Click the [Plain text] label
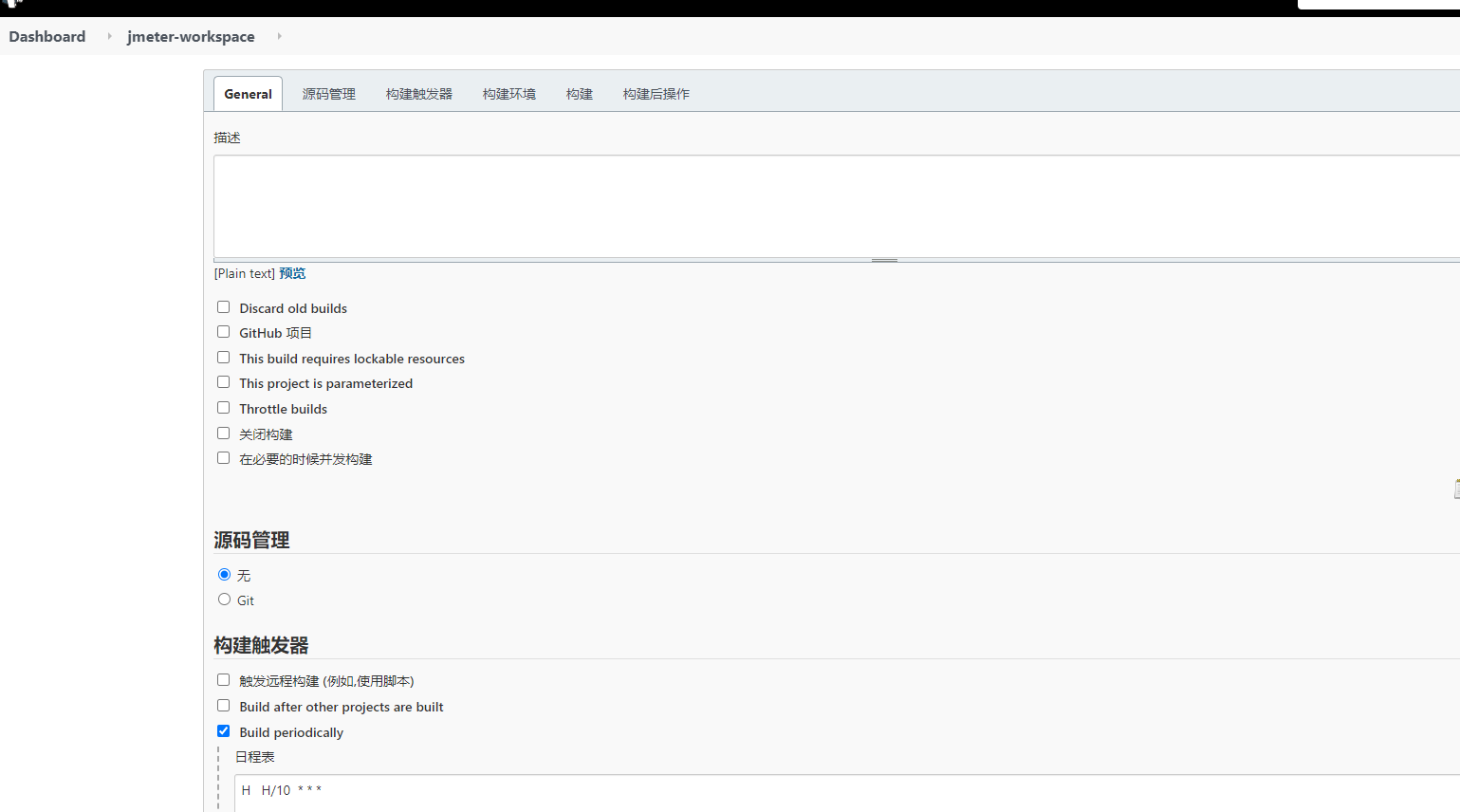Viewport: 1460px width, 812px height. pos(245,273)
